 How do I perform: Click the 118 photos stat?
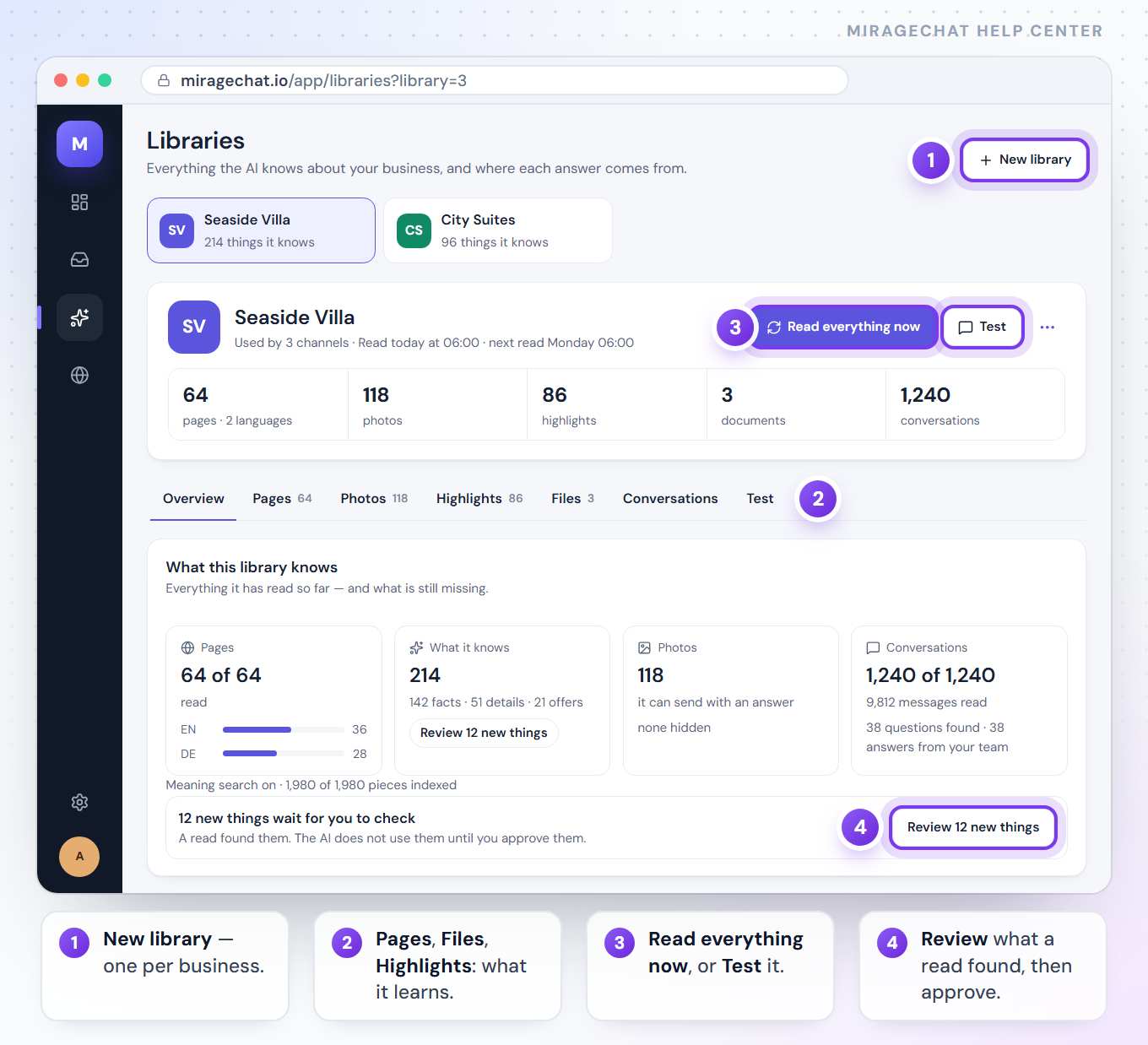point(437,405)
